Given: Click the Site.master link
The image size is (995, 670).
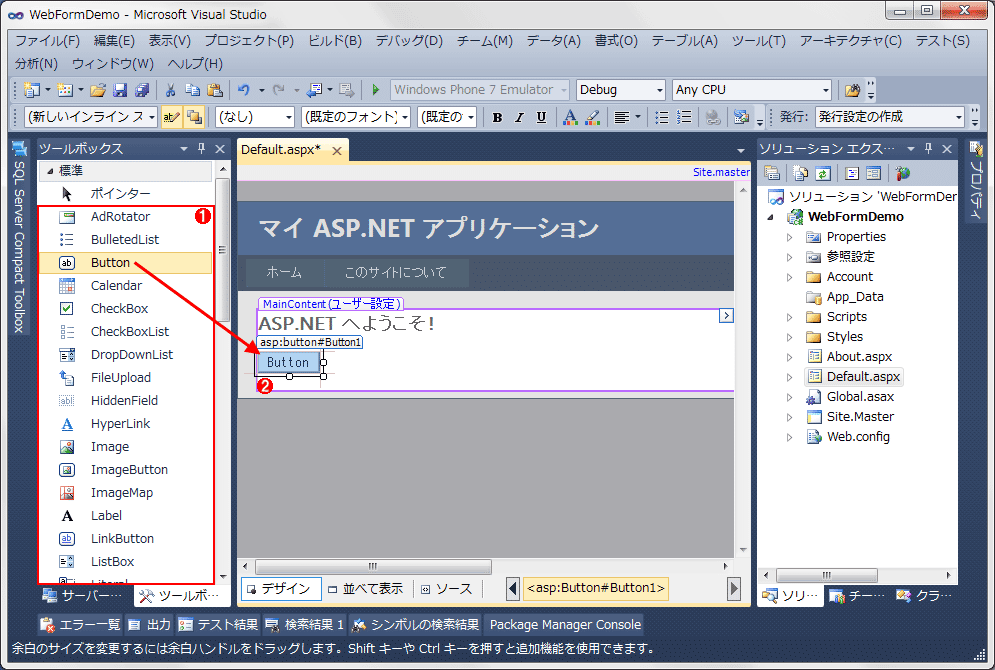Looking at the screenshot, I should pyautogui.click(x=721, y=172).
